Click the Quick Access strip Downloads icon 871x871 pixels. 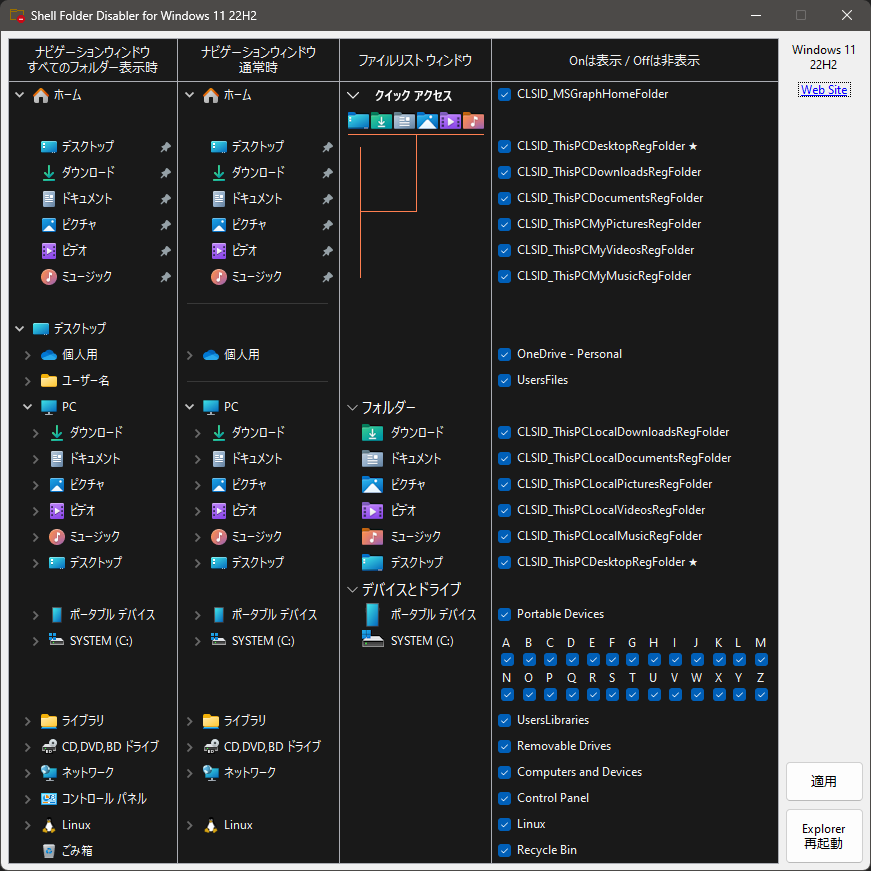pos(381,121)
